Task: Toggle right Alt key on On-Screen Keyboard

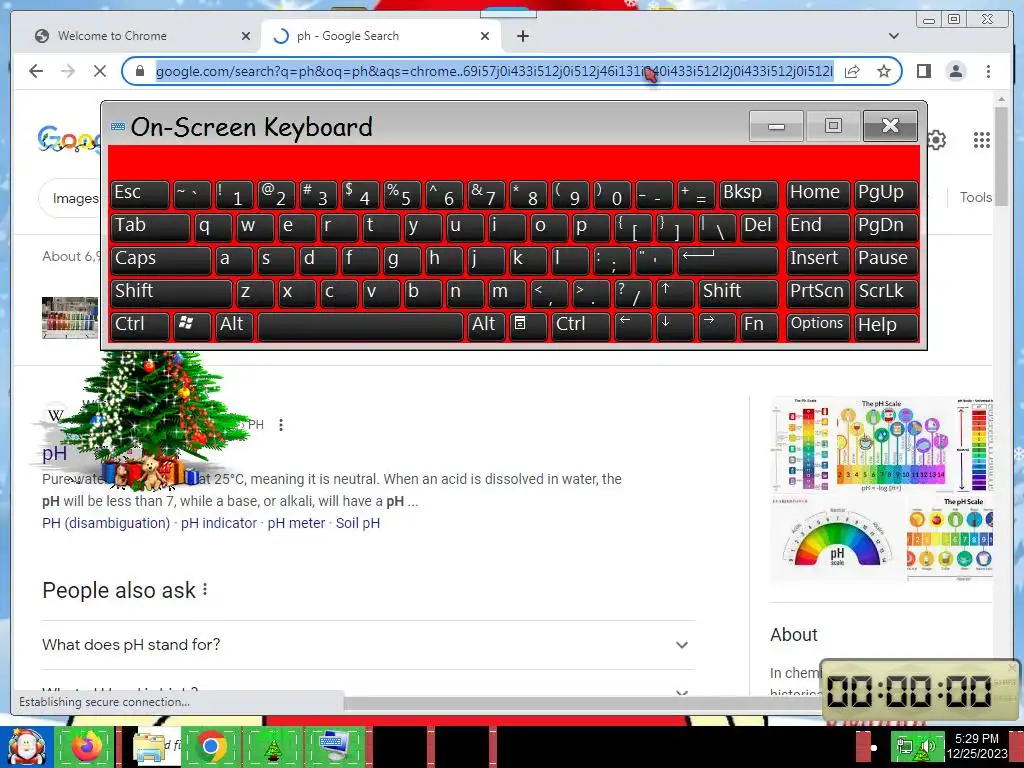Action: pyautogui.click(x=486, y=325)
